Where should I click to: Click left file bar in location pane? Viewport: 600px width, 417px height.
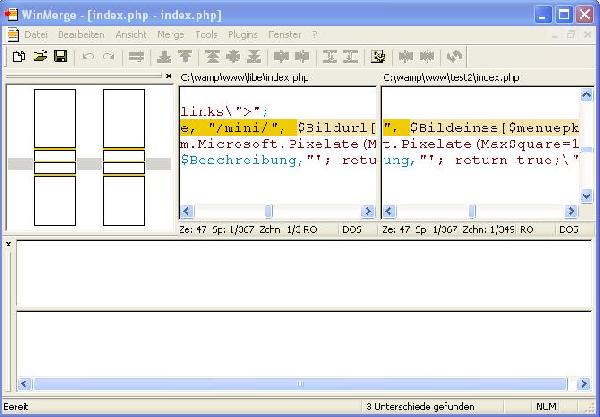(x=55, y=157)
